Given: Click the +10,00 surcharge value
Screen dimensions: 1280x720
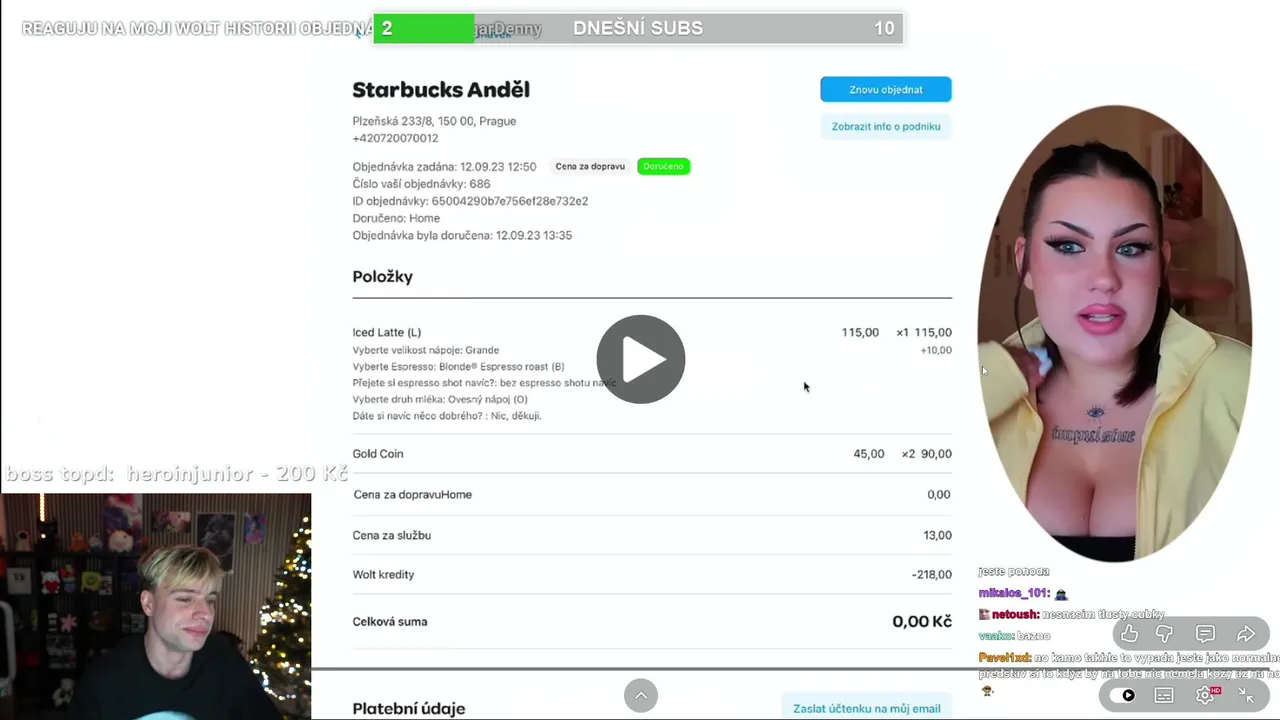Looking at the screenshot, I should (936, 350).
